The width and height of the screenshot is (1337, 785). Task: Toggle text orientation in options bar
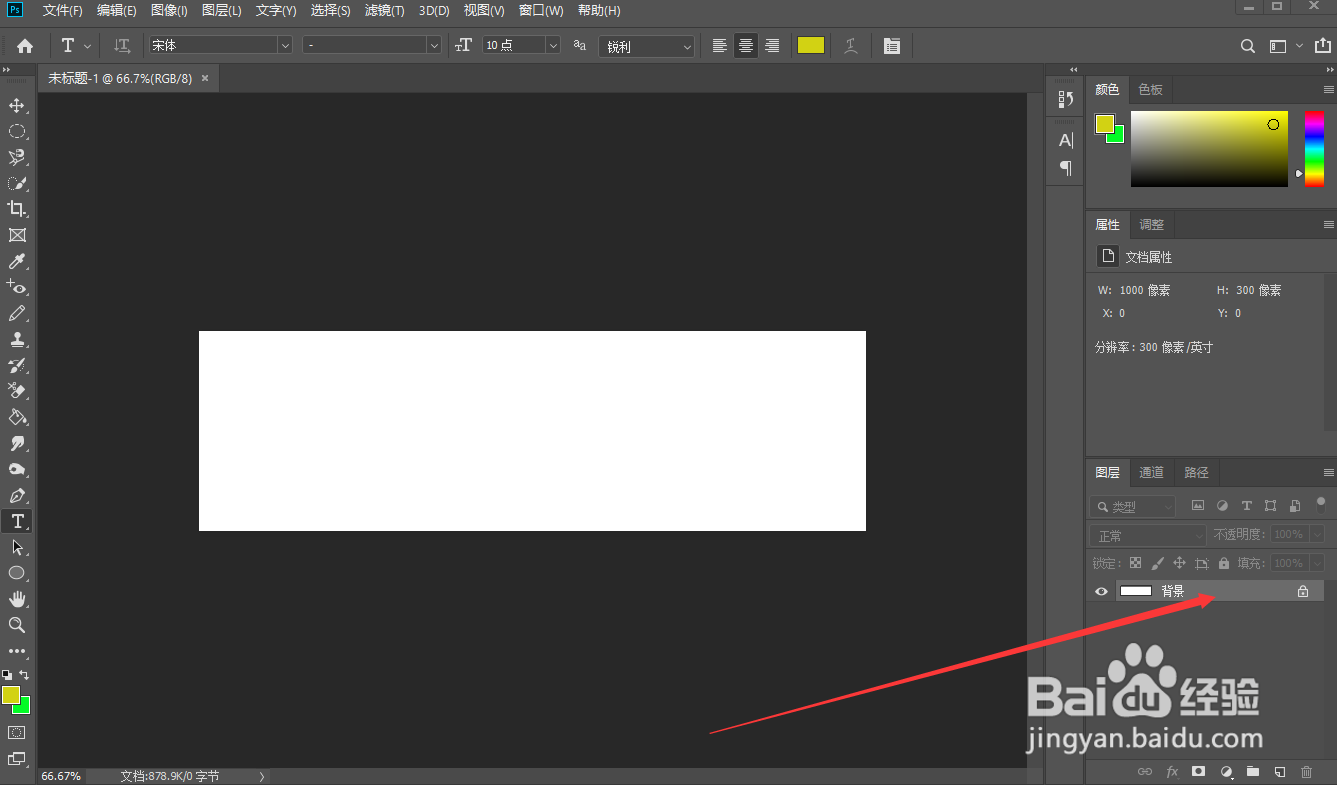point(122,46)
